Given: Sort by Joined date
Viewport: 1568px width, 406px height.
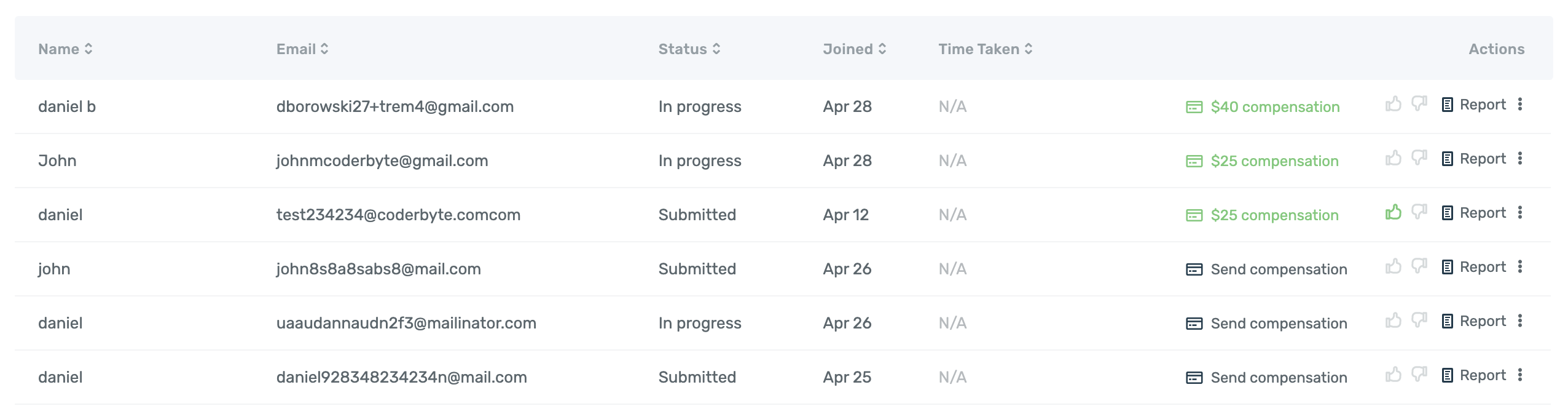Looking at the screenshot, I should tap(855, 49).
